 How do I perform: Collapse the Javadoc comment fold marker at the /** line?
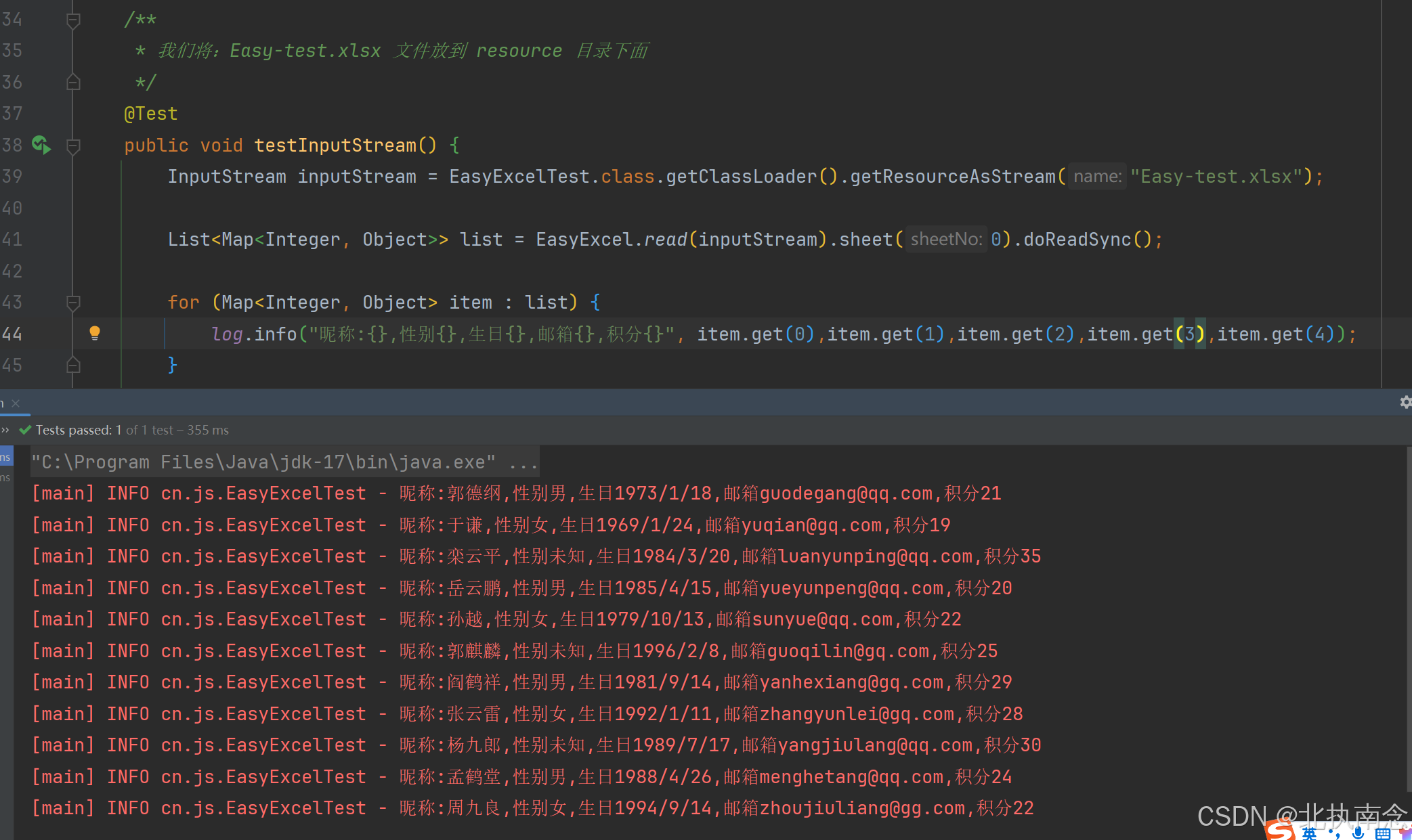tap(74, 20)
